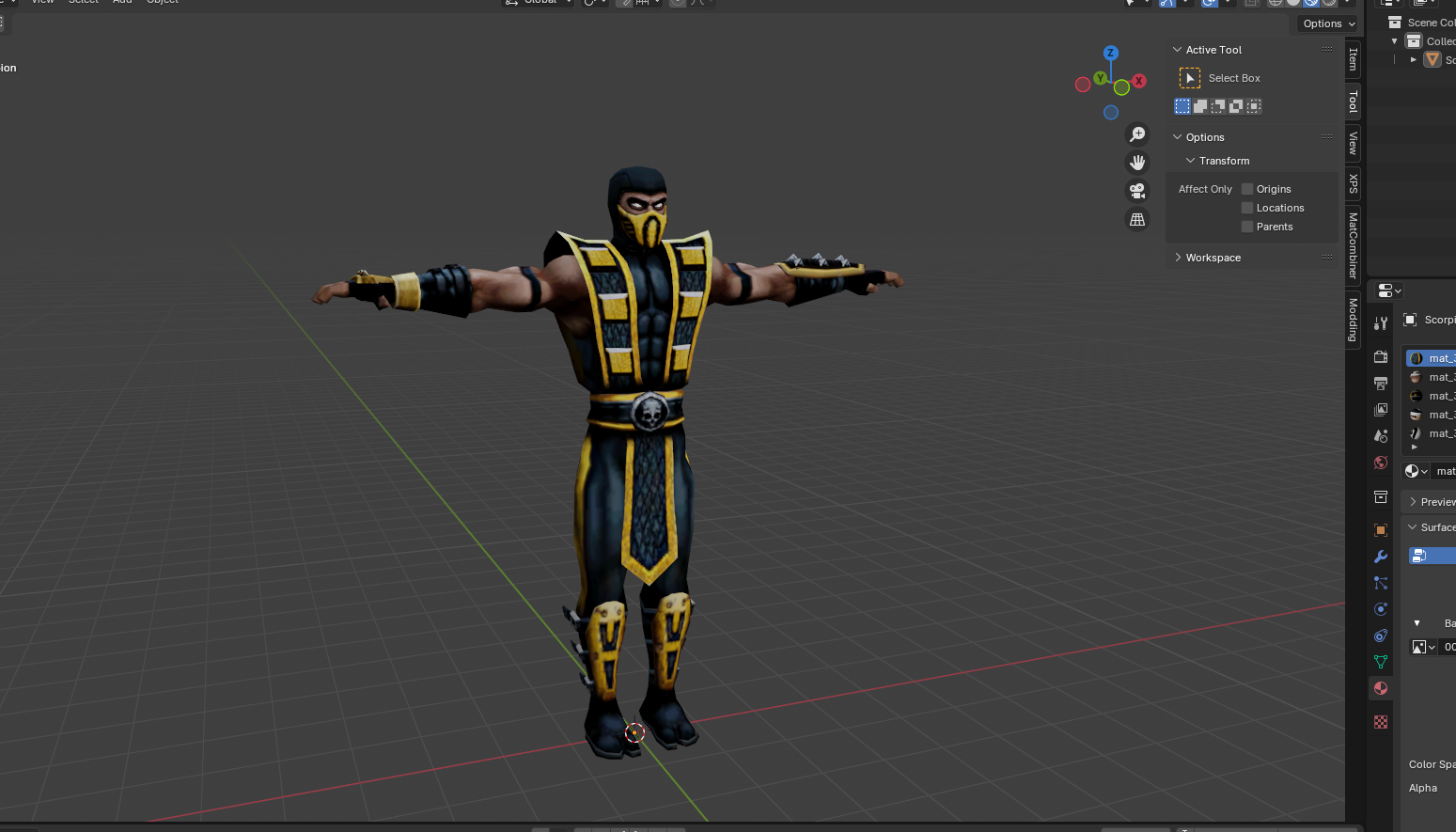The width and height of the screenshot is (1456, 832).
Task: Toggle camera view with the camera icon
Action: click(1137, 191)
